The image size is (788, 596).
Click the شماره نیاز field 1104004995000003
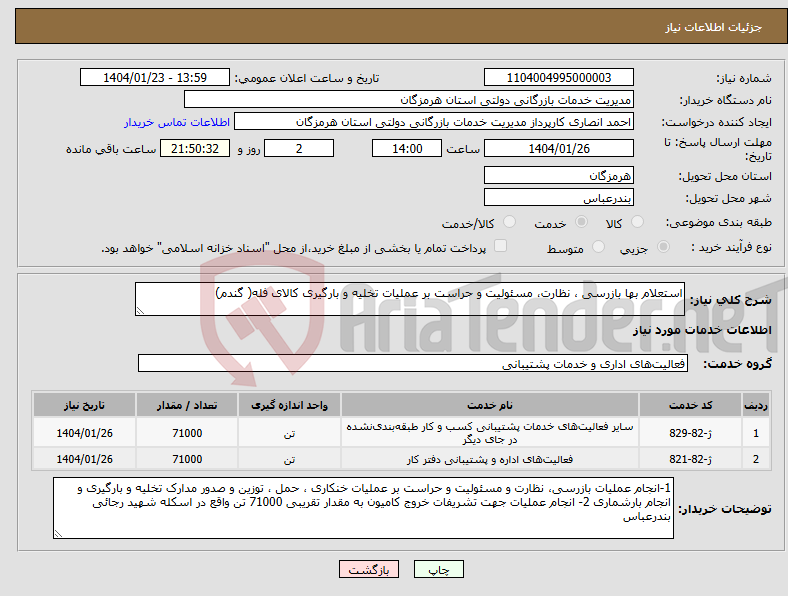(558, 77)
